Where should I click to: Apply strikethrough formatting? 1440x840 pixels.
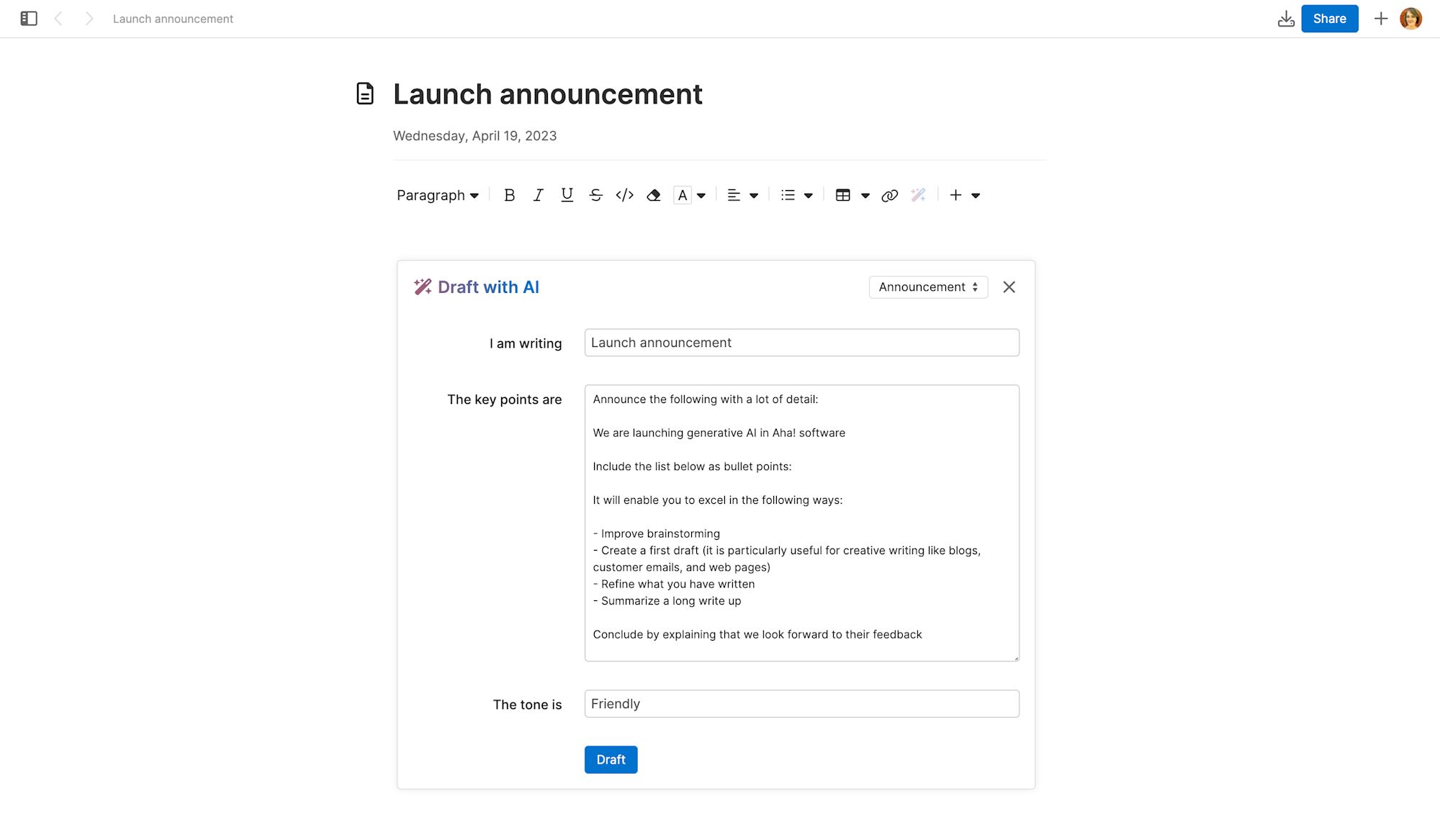tap(595, 195)
